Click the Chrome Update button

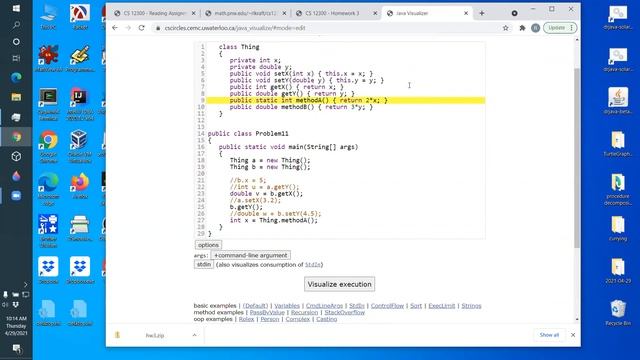point(560,28)
